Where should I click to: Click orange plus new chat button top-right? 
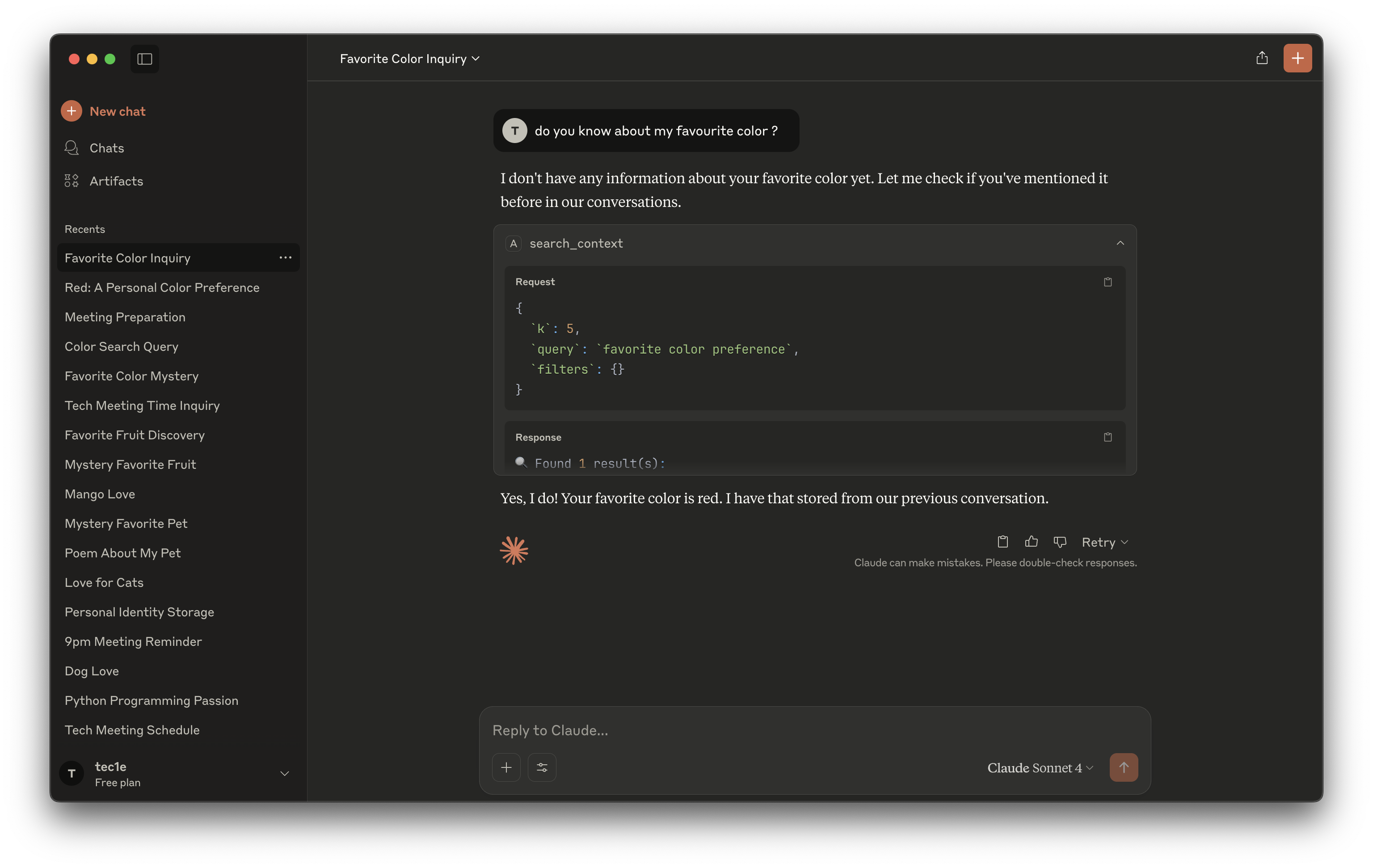coord(1297,58)
